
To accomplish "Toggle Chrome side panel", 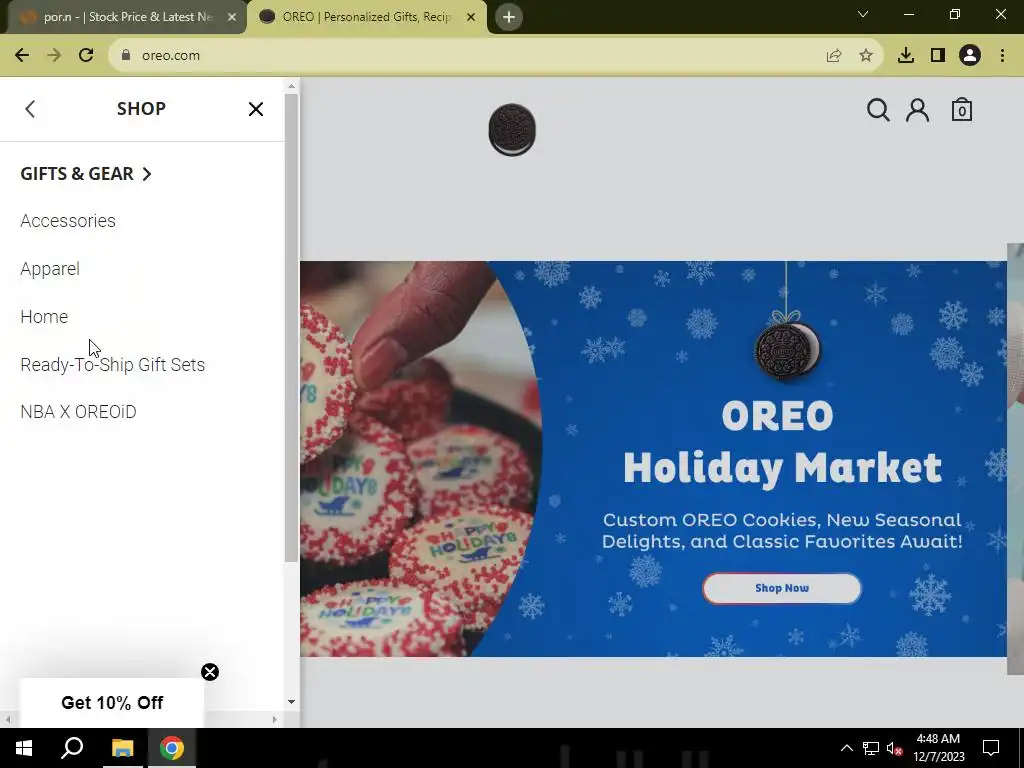I will point(938,56).
